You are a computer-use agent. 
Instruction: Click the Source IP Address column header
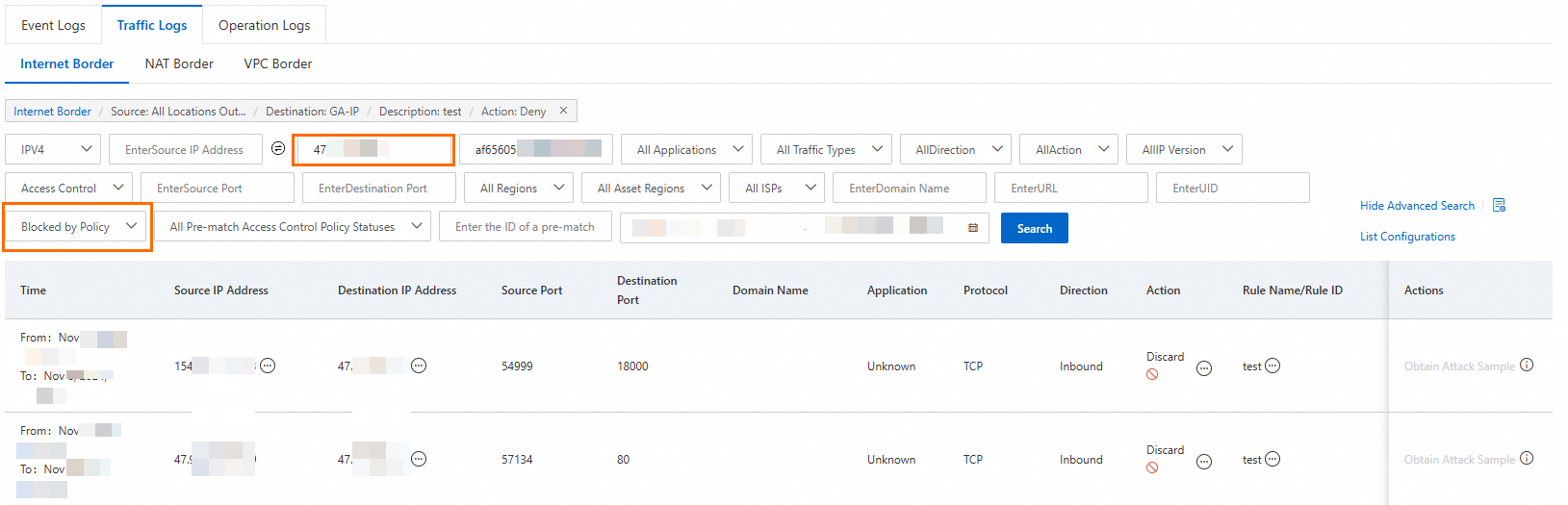(x=221, y=290)
